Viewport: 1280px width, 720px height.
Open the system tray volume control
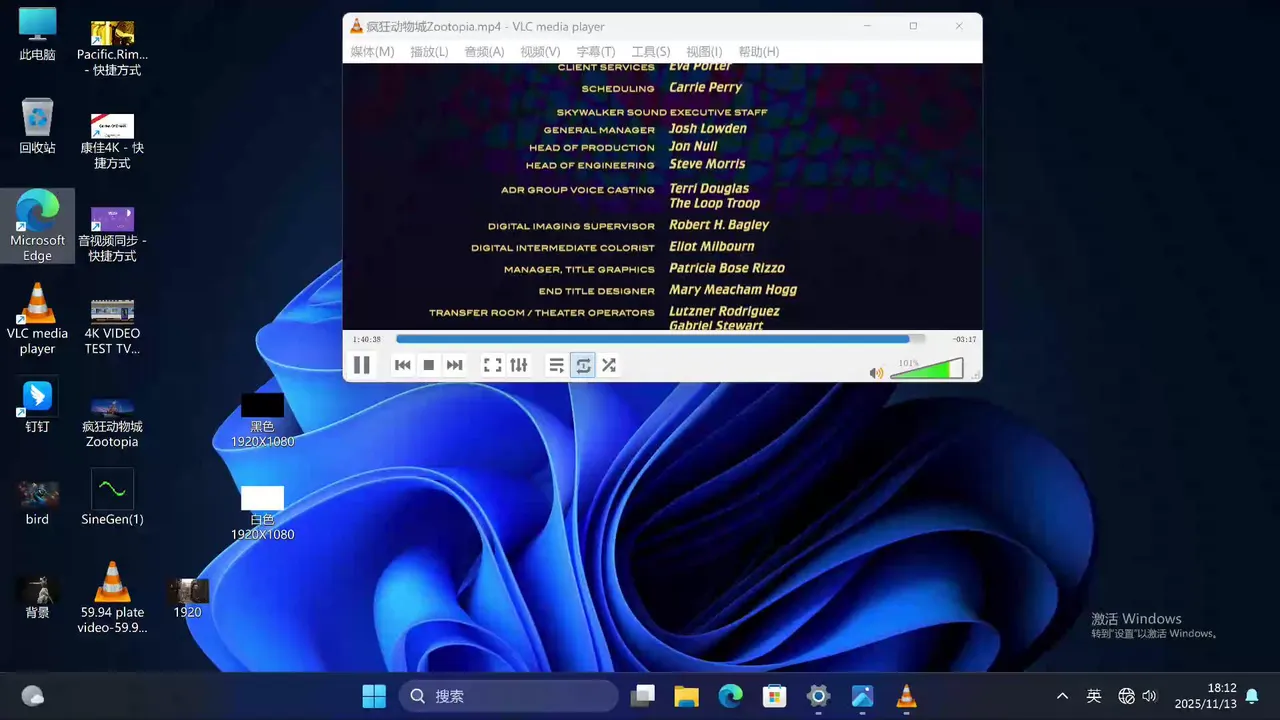1149,696
